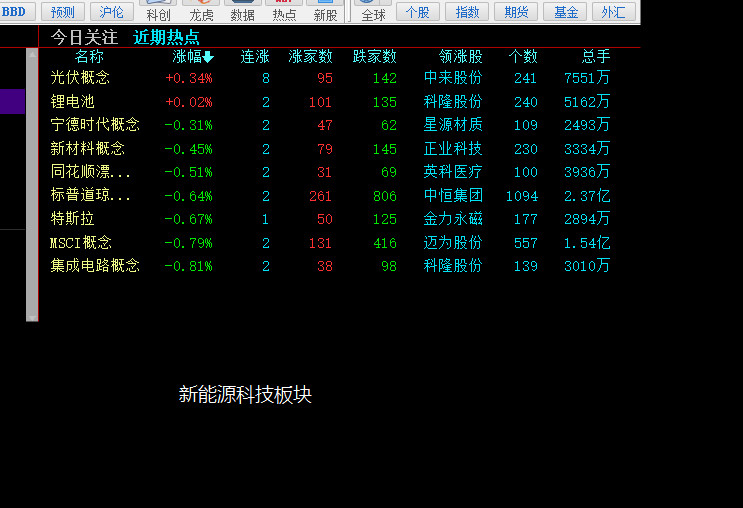This screenshot has width=743, height=508.
Task: Click the BBD button
Action: [15, 11]
